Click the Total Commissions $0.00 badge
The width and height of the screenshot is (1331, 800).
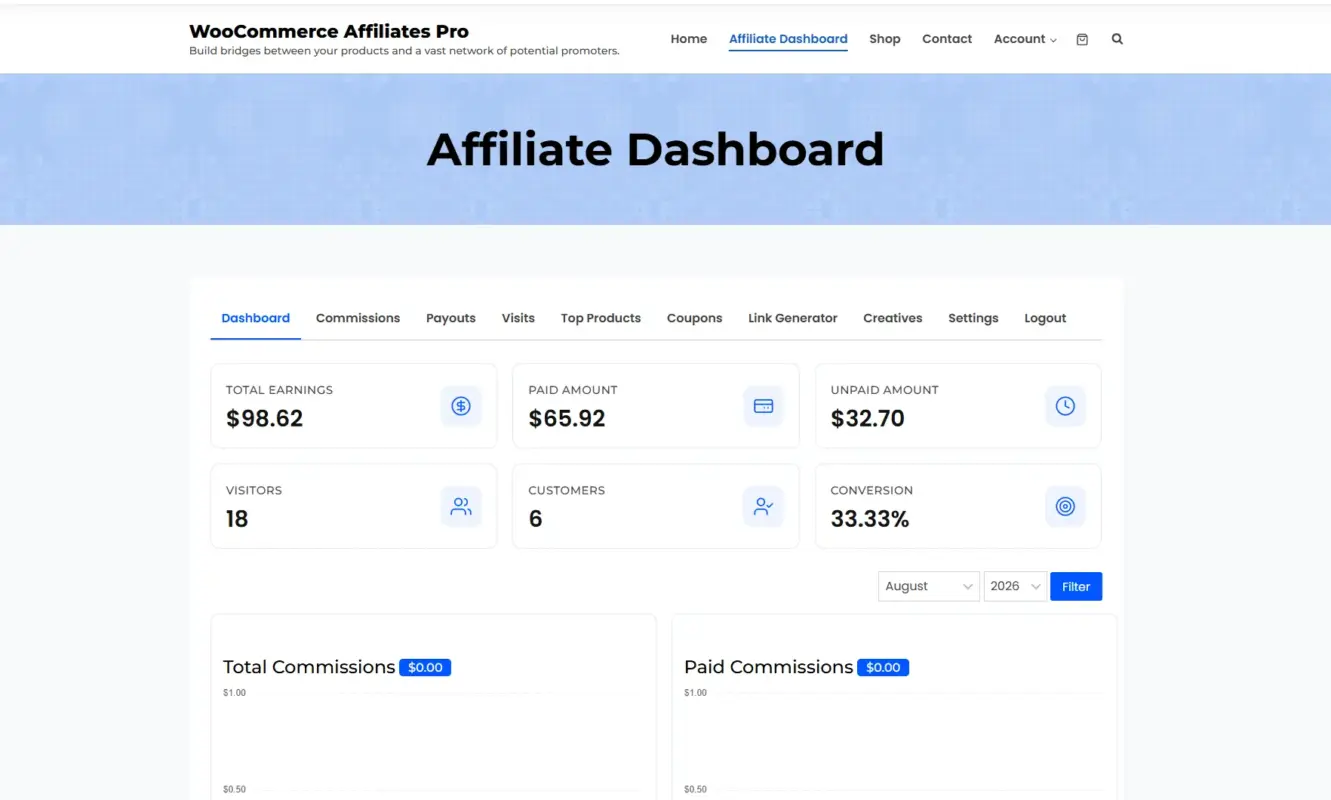(425, 667)
